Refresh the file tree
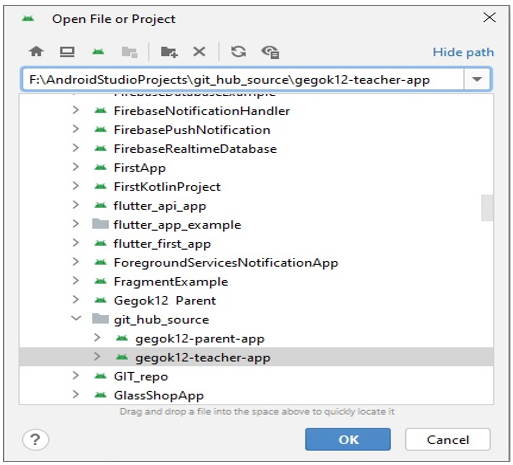This screenshot has height=465, width=513. 238,52
